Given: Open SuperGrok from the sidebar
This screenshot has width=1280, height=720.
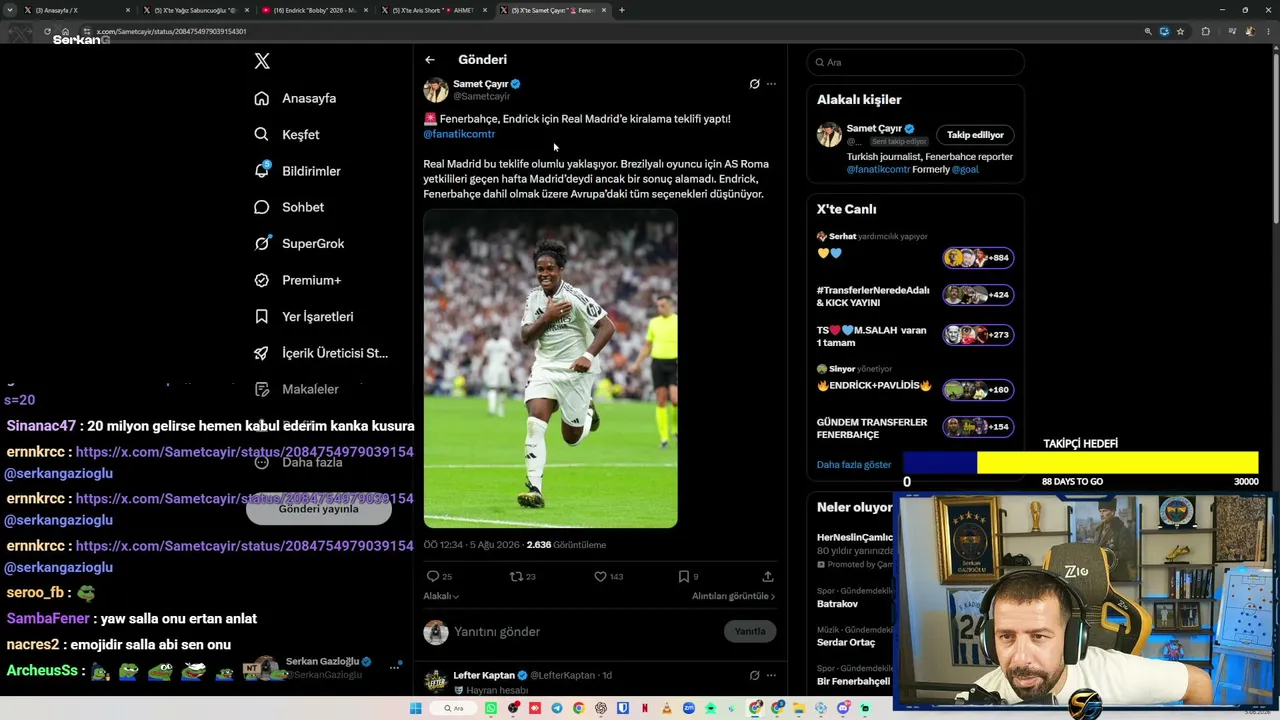Looking at the screenshot, I should [x=299, y=243].
